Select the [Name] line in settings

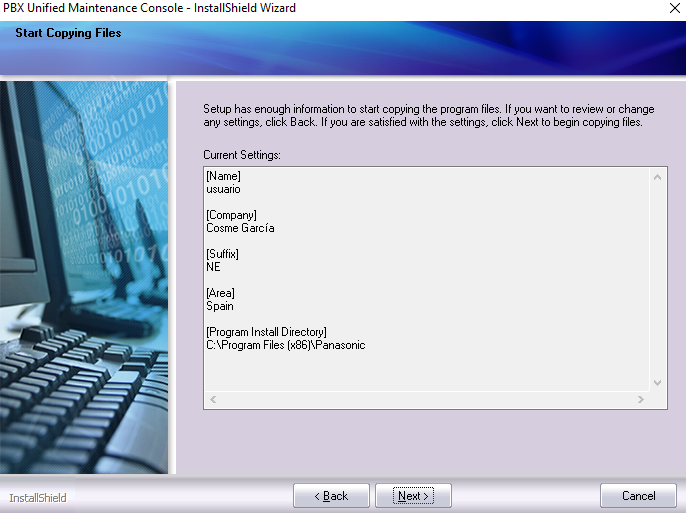(224, 176)
